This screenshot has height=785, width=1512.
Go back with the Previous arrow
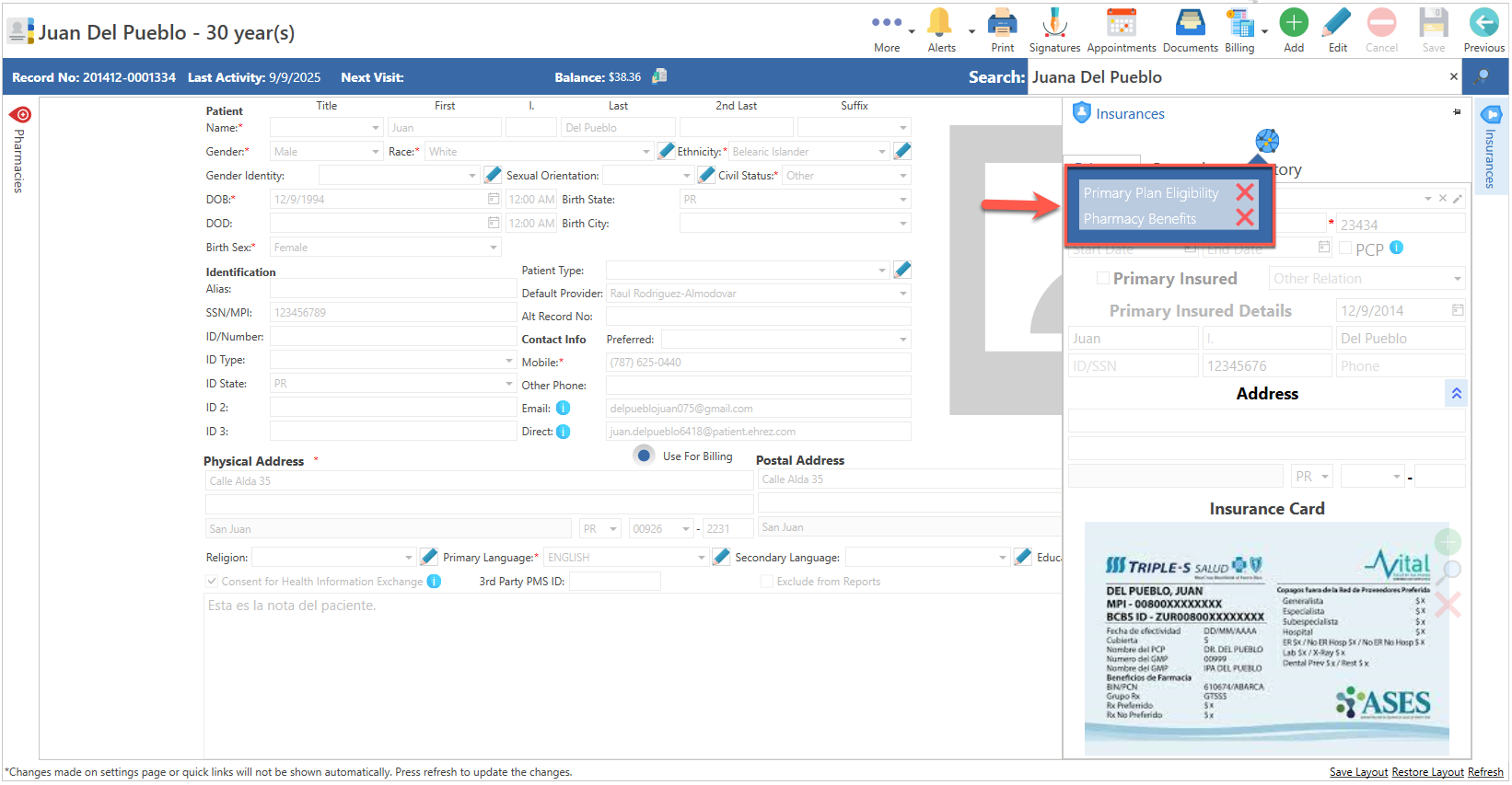[1483, 30]
